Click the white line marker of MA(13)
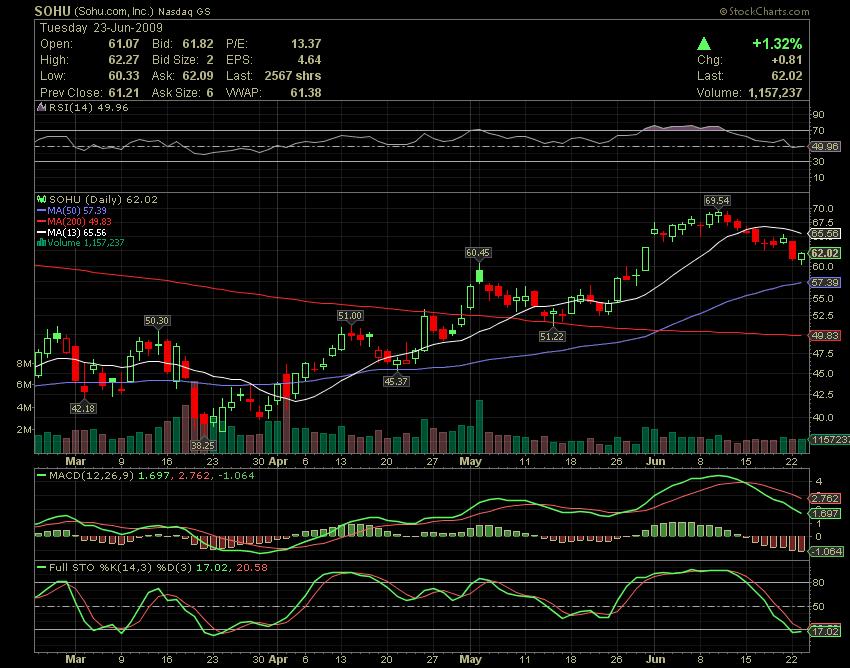850x668 pixels. point(42,233)
